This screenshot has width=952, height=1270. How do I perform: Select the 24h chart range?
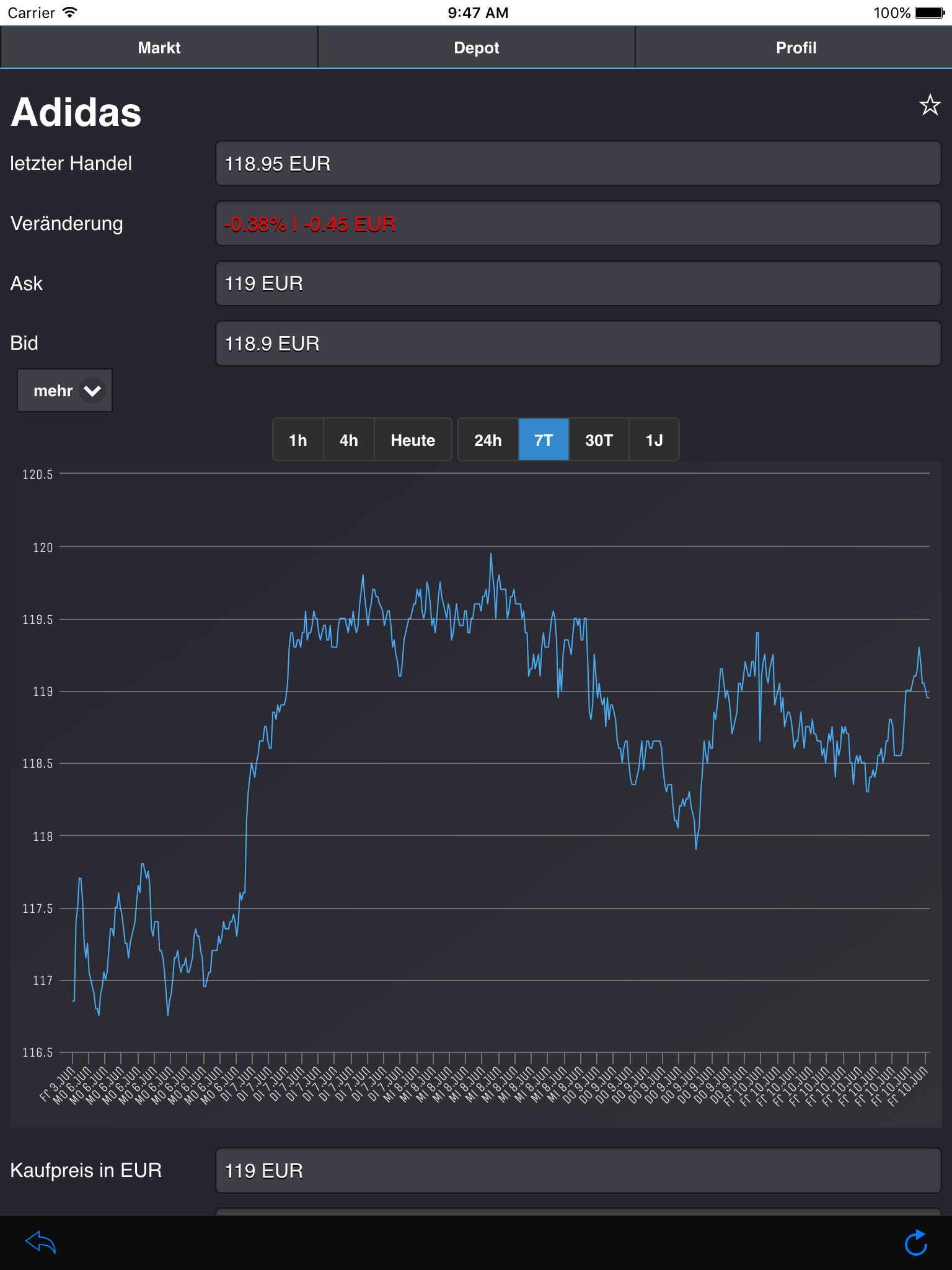point(488,440)
